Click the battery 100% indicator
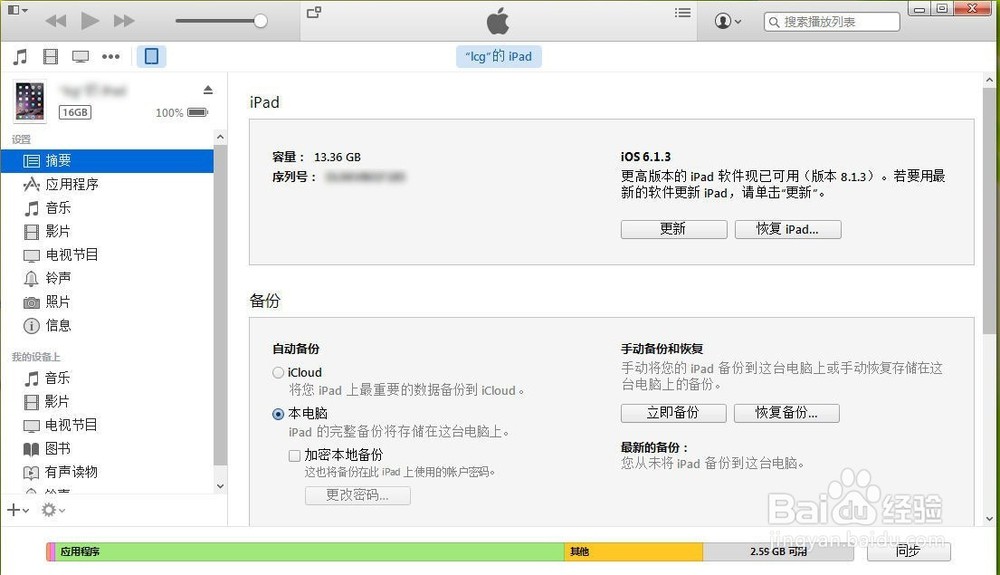This screenshot has width=1000, height=575. coord(182,113)
